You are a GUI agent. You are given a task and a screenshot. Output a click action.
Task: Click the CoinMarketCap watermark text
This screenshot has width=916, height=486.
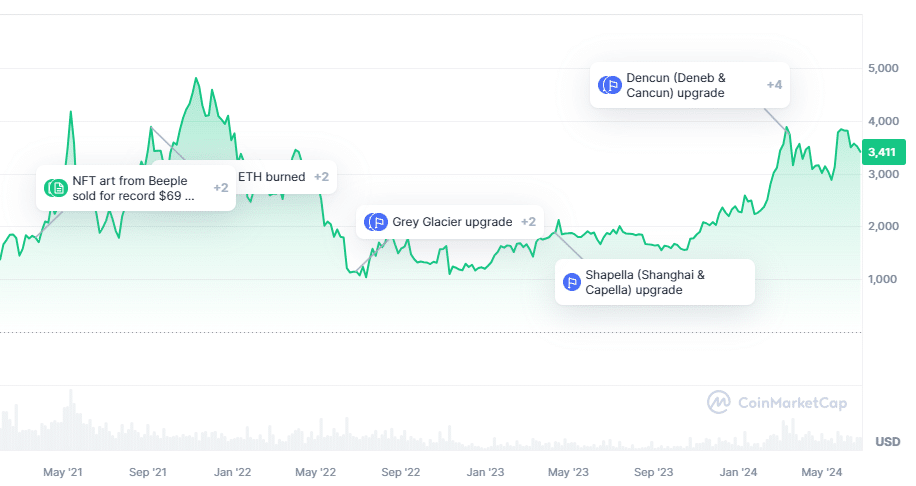(792, 403)
